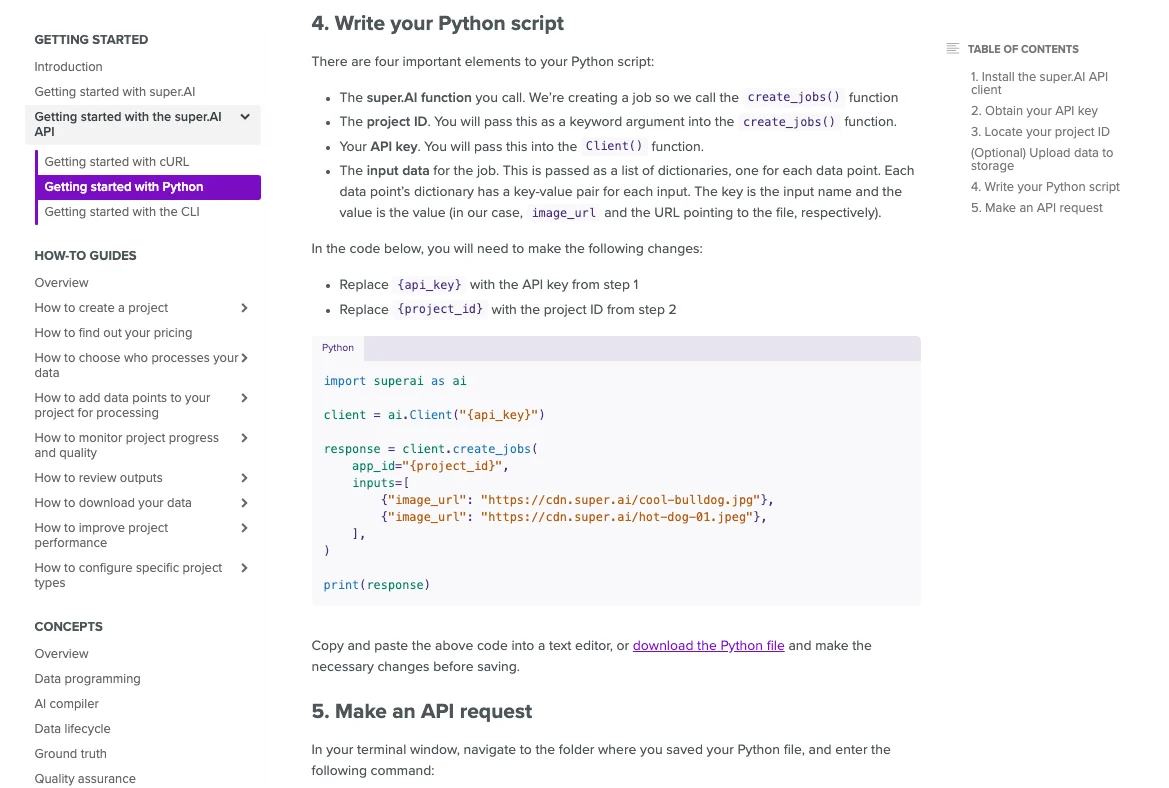Jump to 4. Write your Python script in contents

(1045, 187)
